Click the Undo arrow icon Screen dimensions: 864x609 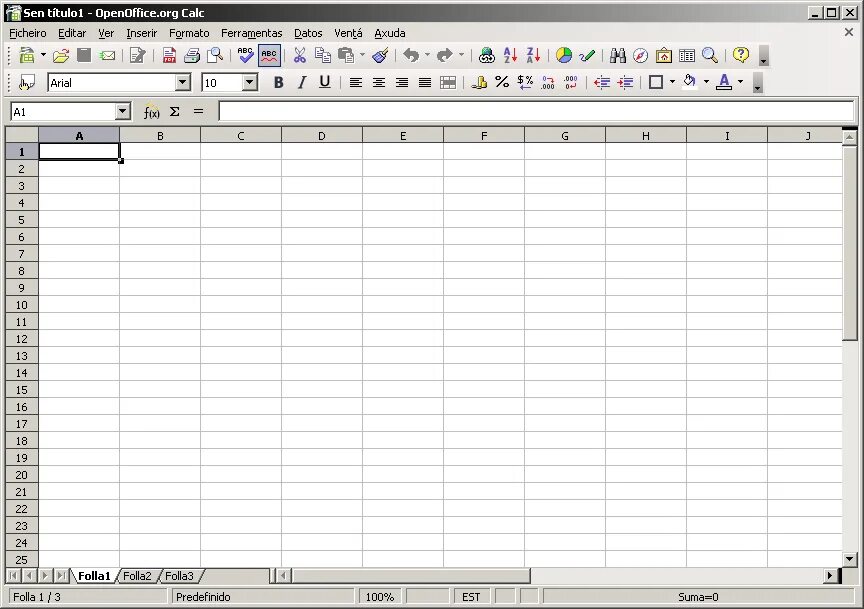[411, 55]
